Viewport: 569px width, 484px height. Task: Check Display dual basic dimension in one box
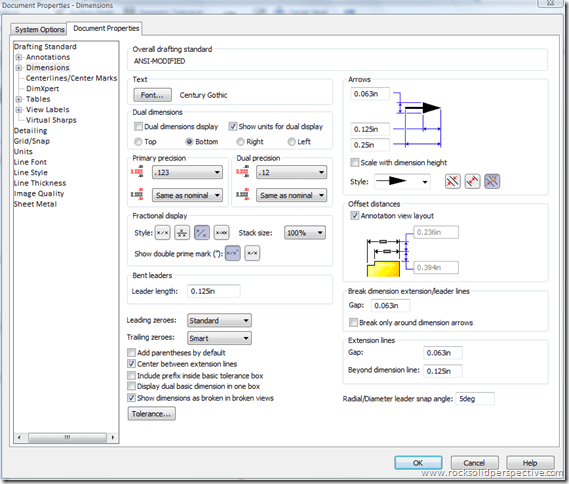tap(131, 386)
